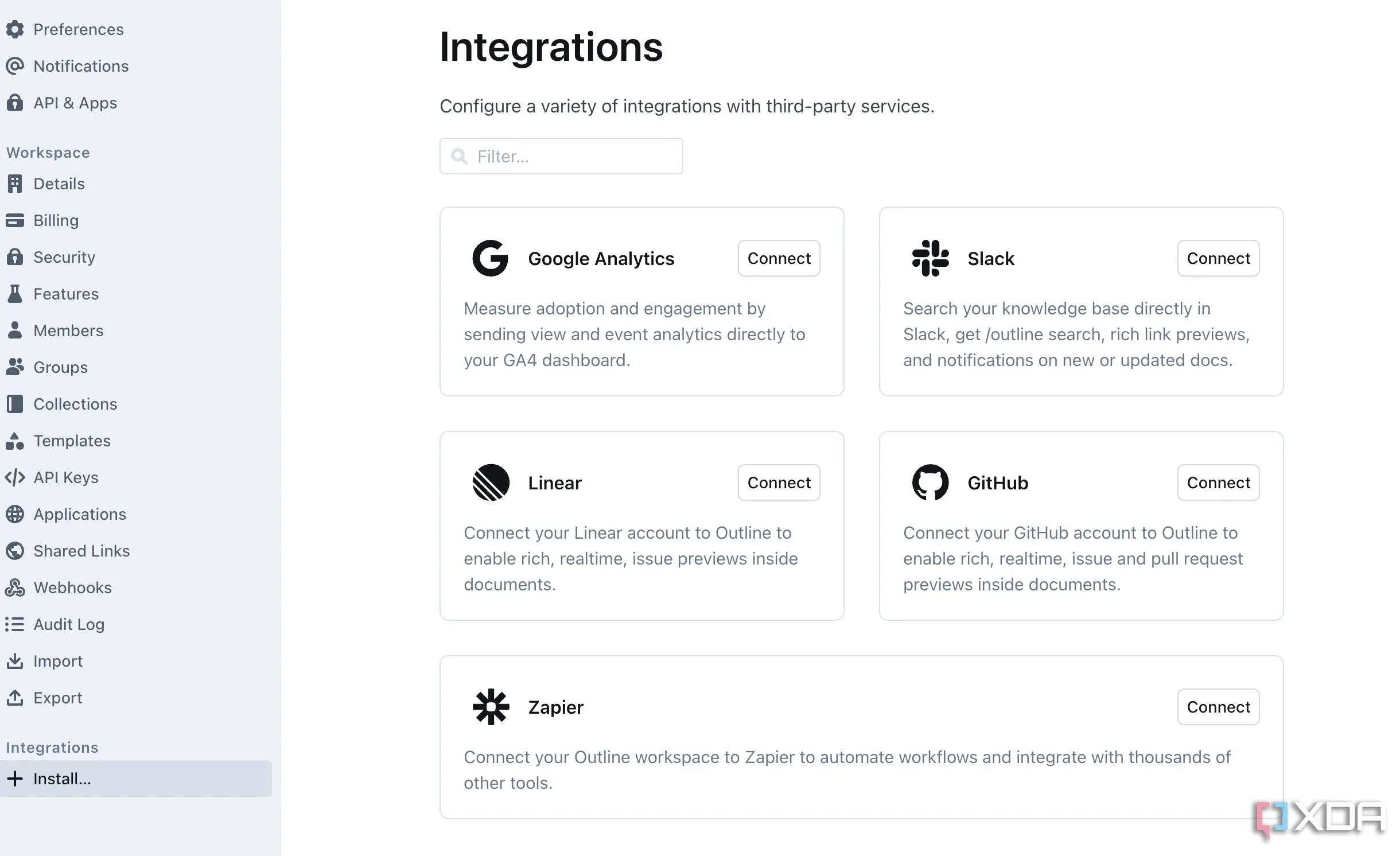Click the API Keys code icon

click(15, 477)
